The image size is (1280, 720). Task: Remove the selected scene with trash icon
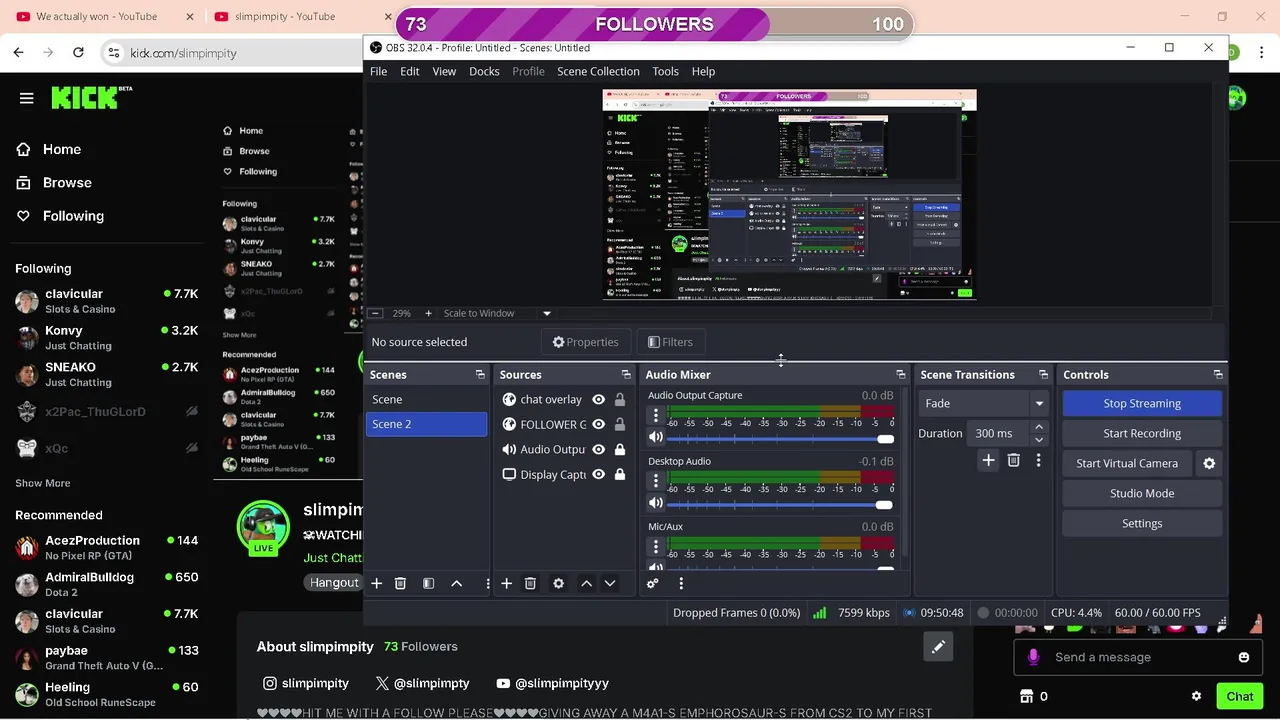(400, 583)
